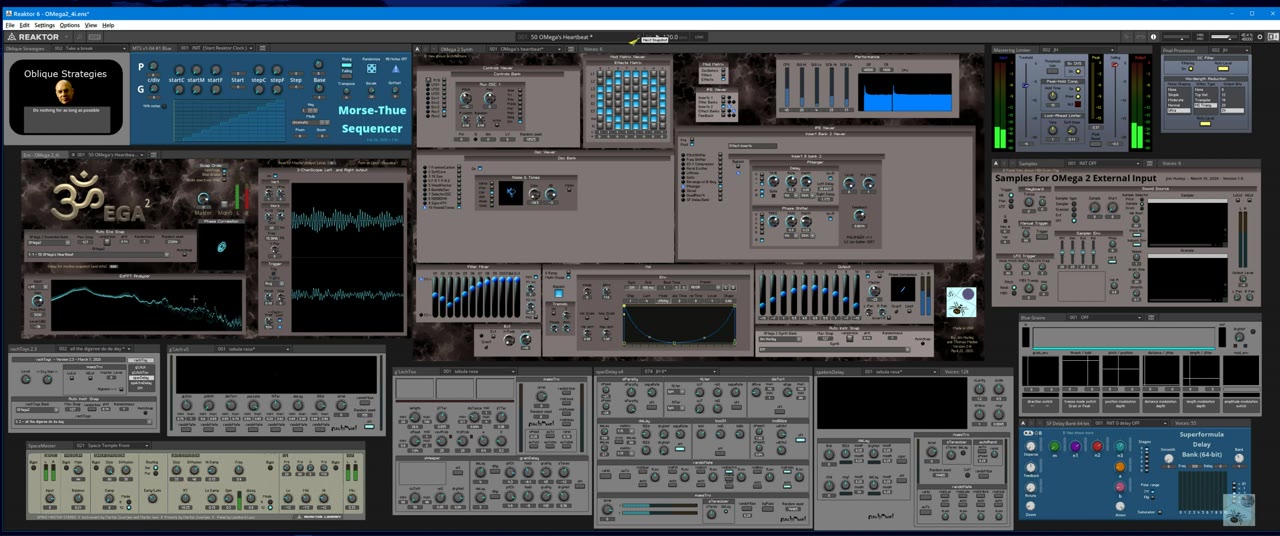Image resolution: width=1280 pixels, height=536 pixels.
Task: Turn the P knob in the Morse-Thue Sequencer
Action: (x=154, y=66)
